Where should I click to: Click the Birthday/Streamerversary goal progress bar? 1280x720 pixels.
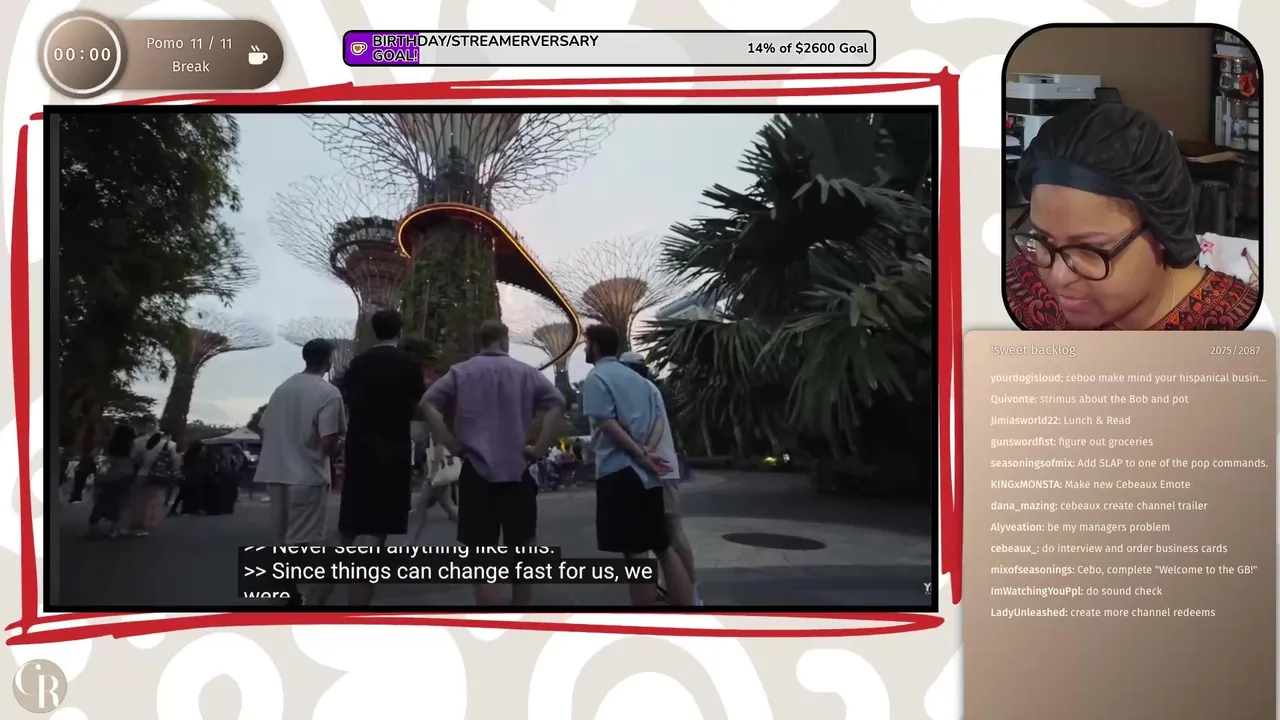pyautogui.click(x=609, y=48)
